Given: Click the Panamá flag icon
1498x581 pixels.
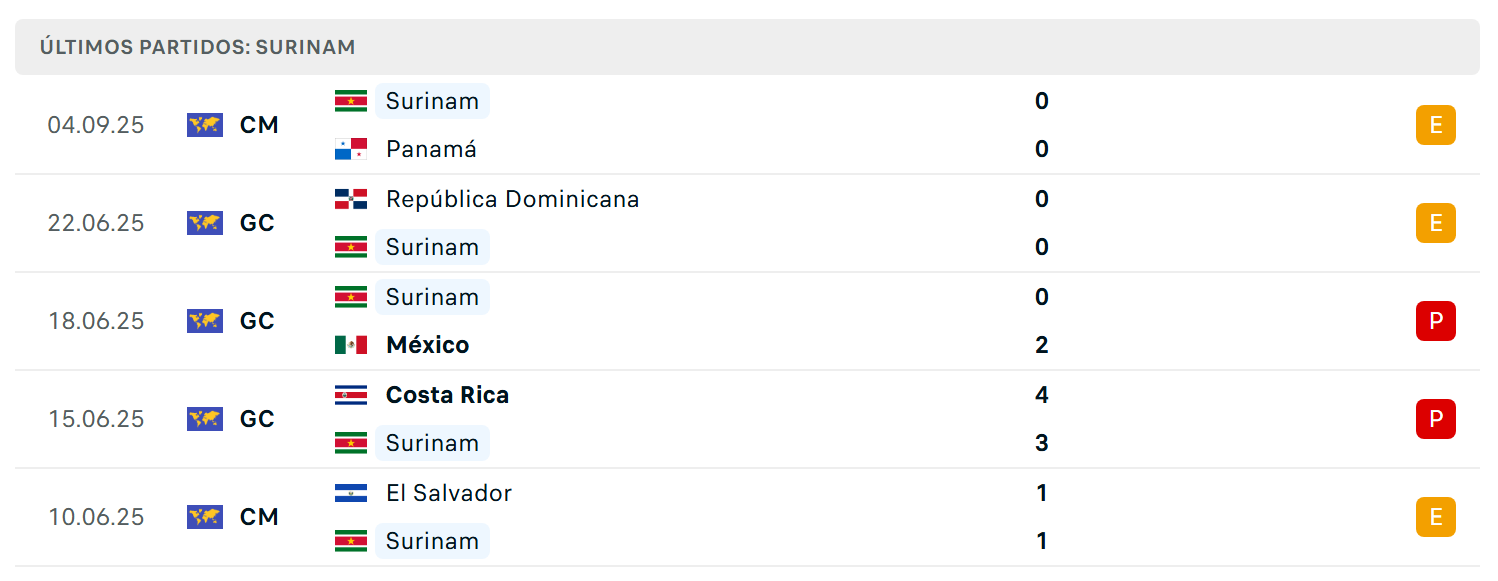Looking at the screenshot, I should click(351, 149).
